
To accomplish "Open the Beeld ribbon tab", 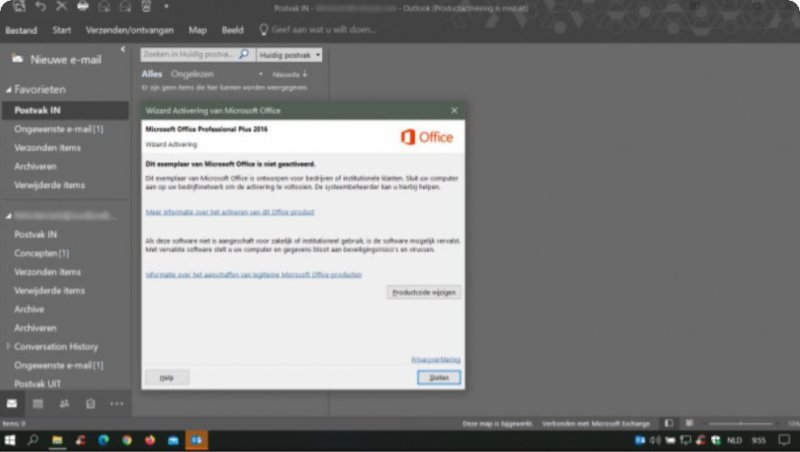I will point(233,30).
